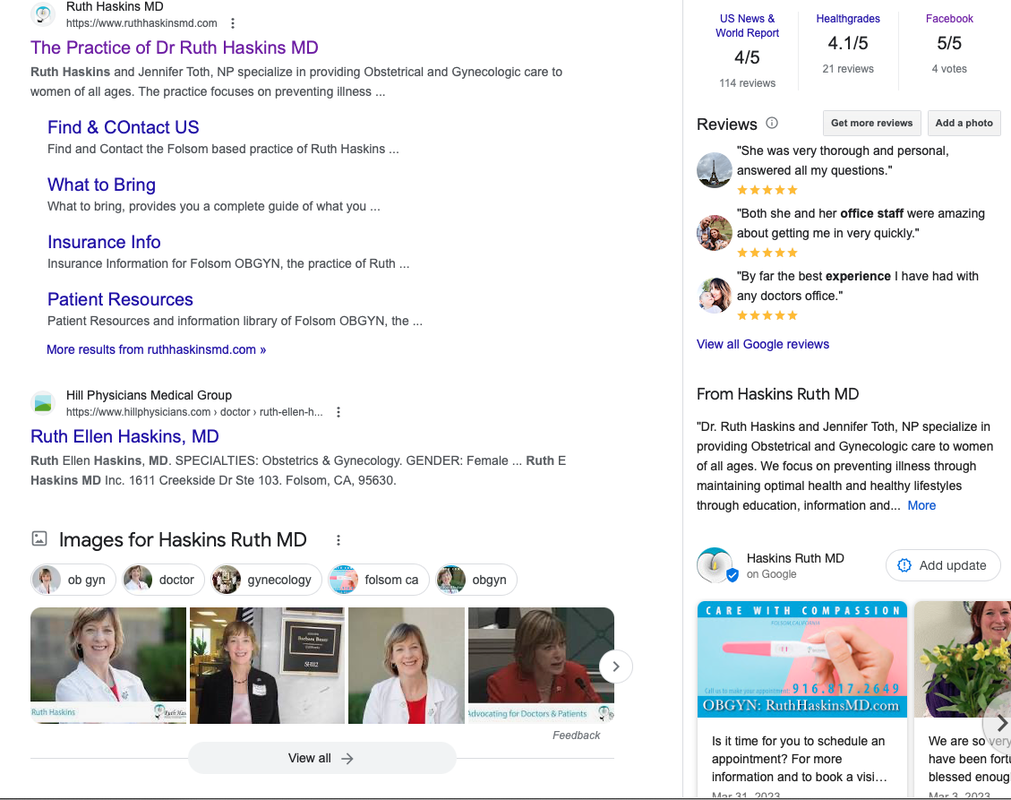Screen dimensions: 1011x800
Task: Open The Practice of Dr Ruth Haskins MD result
Action: (174, 48)
